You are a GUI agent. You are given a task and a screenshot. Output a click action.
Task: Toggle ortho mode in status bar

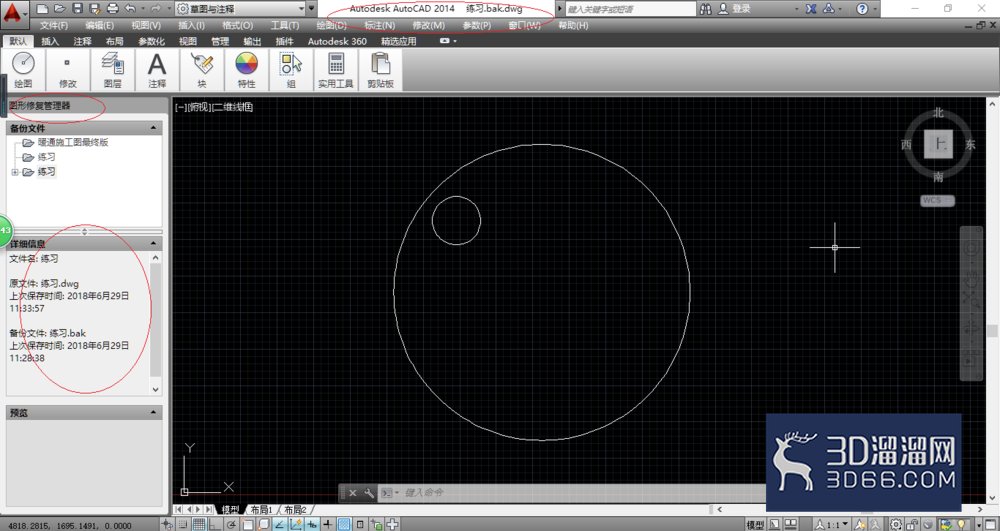click(216, 524)
